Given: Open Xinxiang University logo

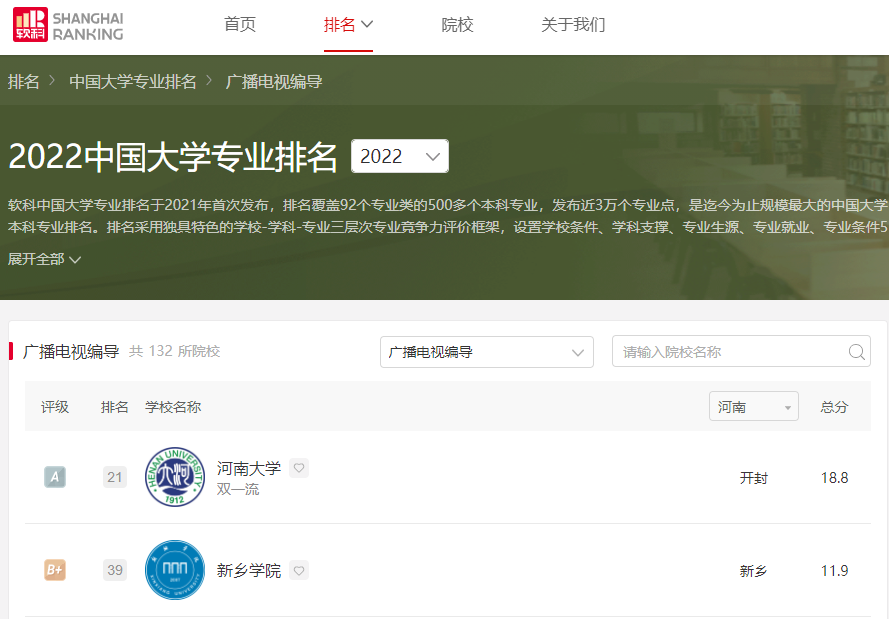Looking at the screenshot, I should (x=175, y=570).
